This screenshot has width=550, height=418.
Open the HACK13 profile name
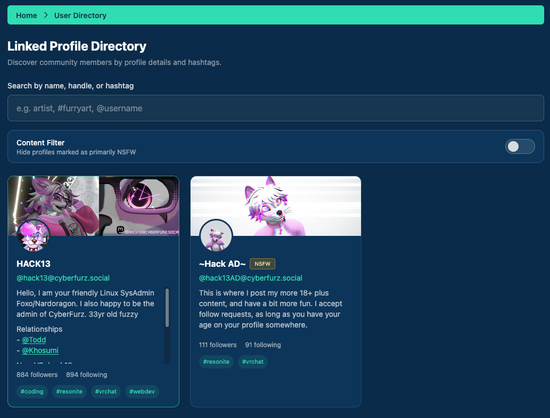click(33, 264)
